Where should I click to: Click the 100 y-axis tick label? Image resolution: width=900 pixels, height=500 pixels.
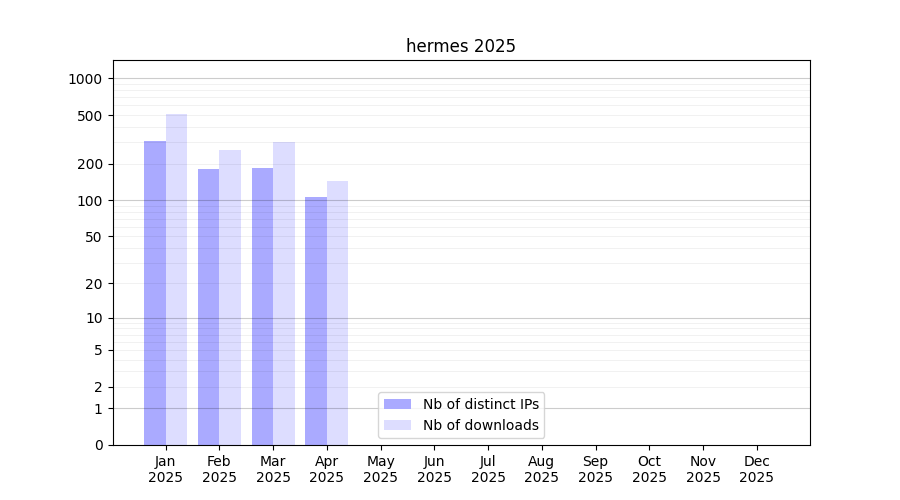point(89,201)
